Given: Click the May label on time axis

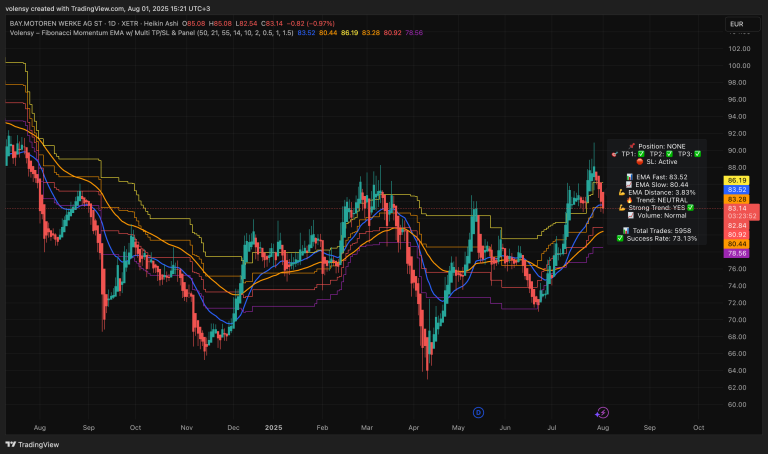Looking at the screenshot, I should [x=458, y=428].
